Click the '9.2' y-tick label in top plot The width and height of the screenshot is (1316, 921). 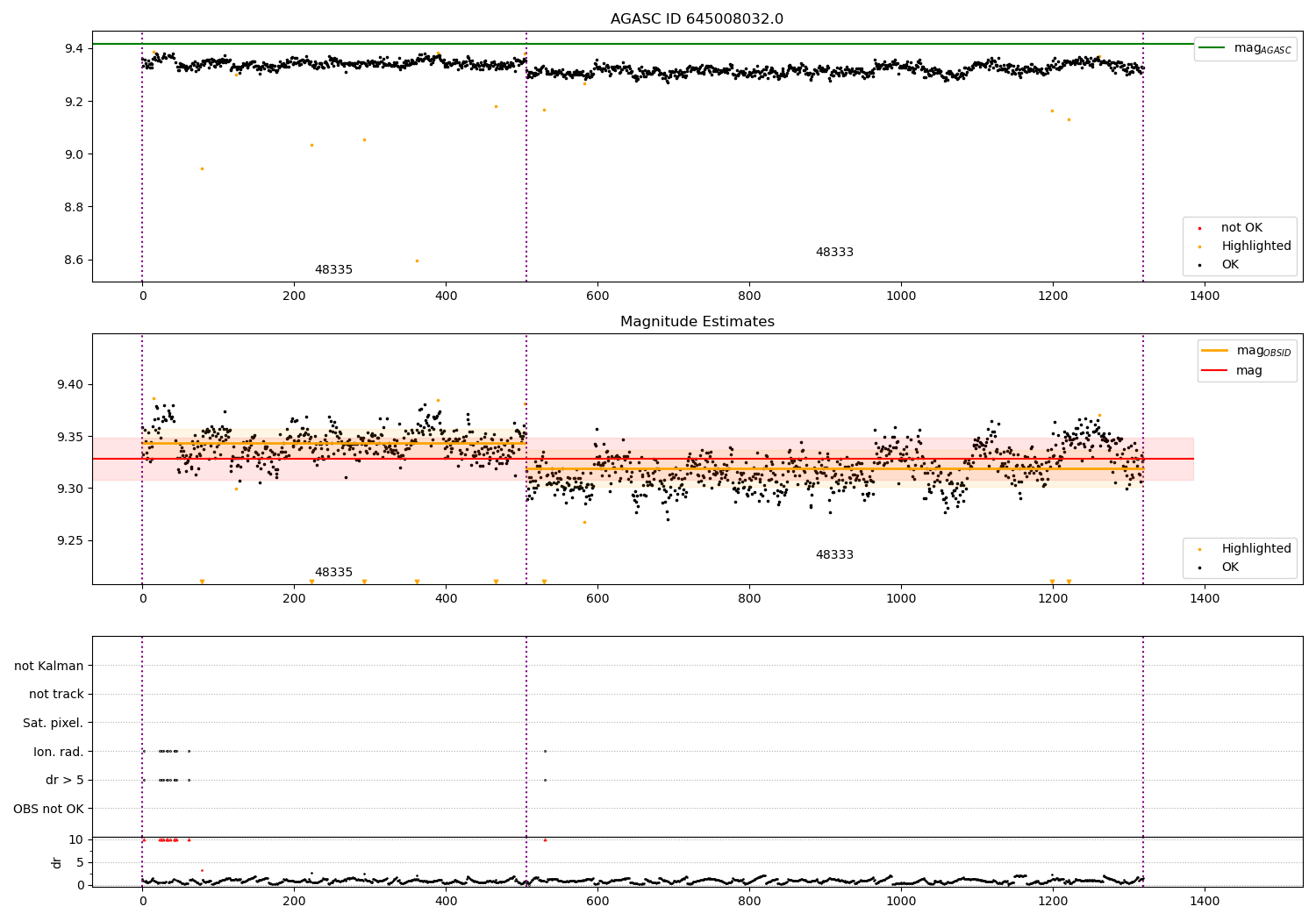[73, 103]
